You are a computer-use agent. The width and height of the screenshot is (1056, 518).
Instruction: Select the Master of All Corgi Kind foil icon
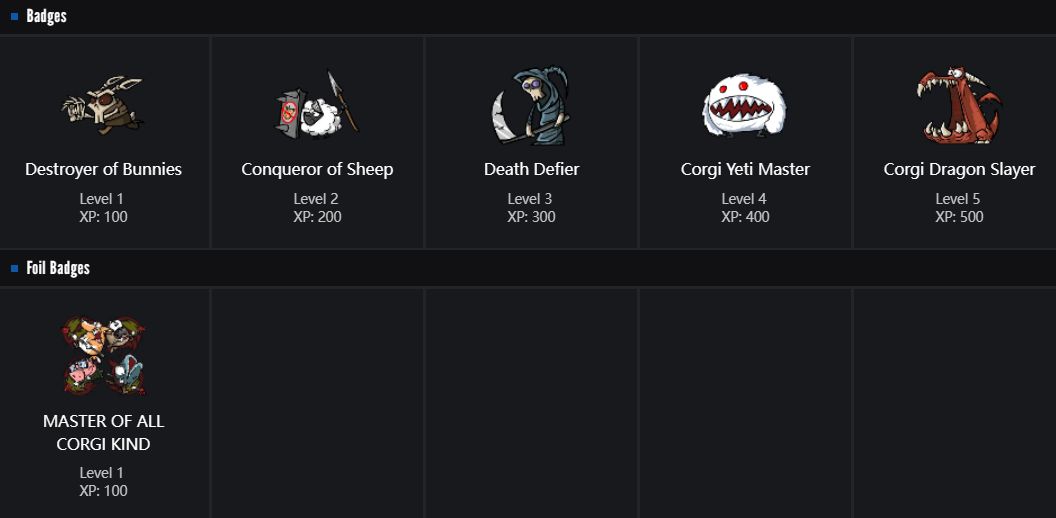pos(103,356)
